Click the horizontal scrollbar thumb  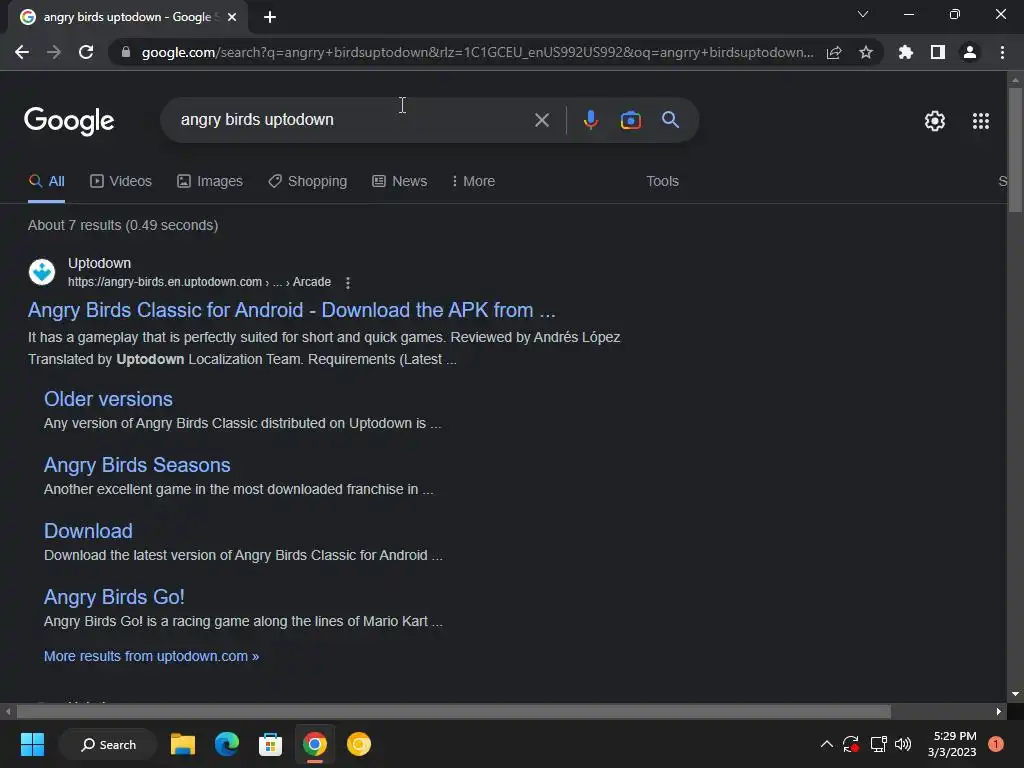(454, 711)
